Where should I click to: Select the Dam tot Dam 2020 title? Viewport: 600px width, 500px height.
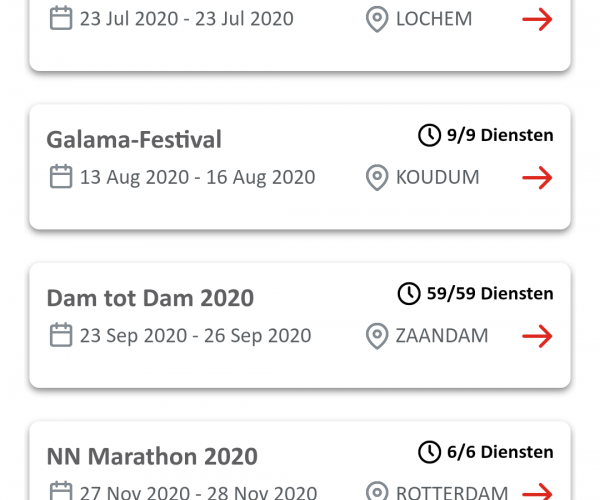pos(150,298)
